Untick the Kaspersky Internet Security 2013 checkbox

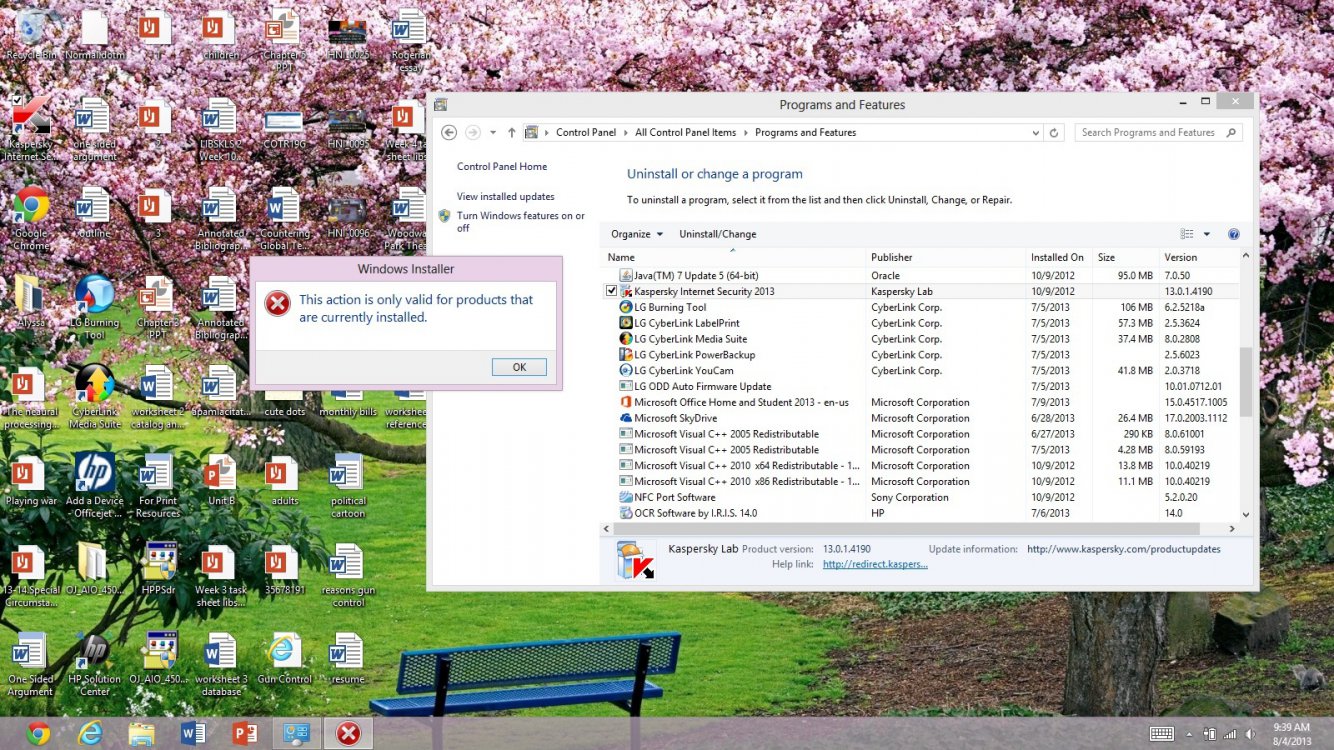612,291
